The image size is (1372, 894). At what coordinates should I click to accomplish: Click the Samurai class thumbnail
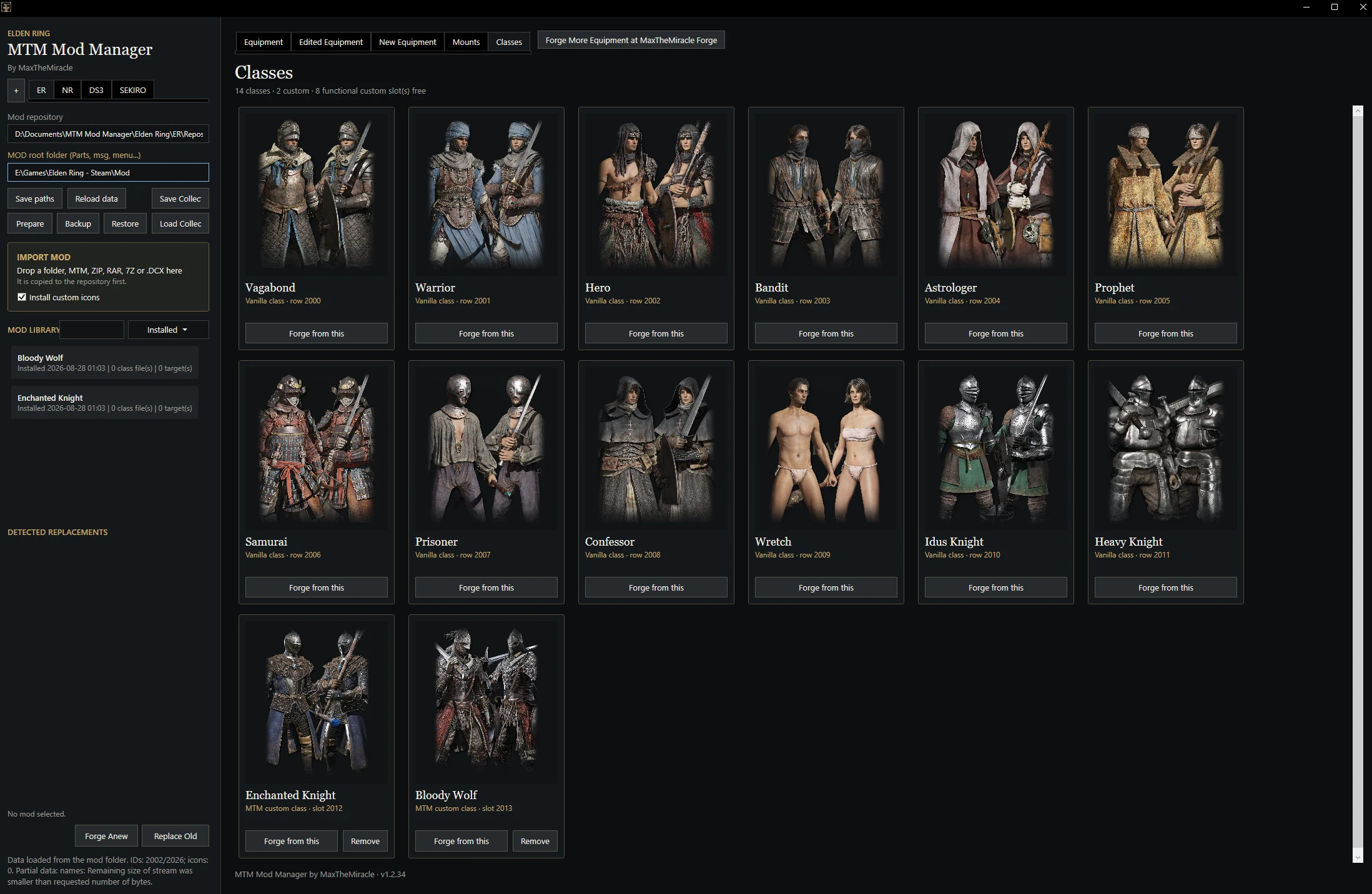pos(317,448)
